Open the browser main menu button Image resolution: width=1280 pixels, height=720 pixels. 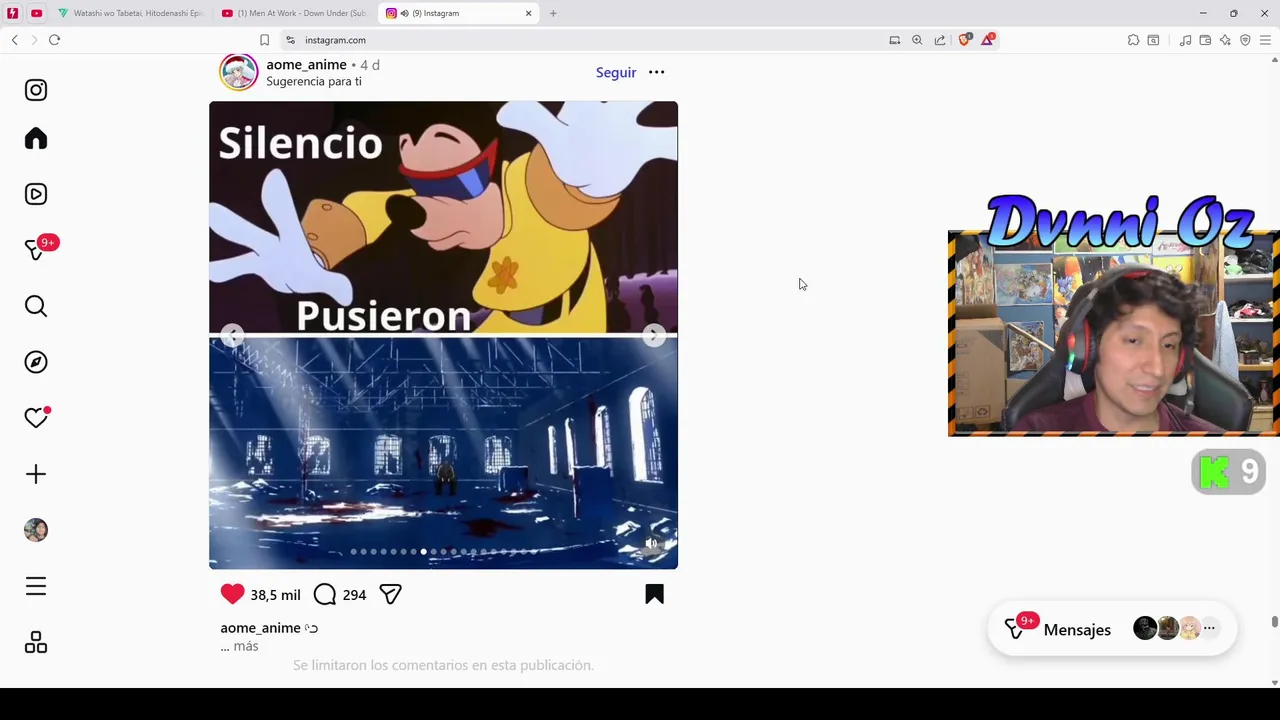pos(1265,40)
